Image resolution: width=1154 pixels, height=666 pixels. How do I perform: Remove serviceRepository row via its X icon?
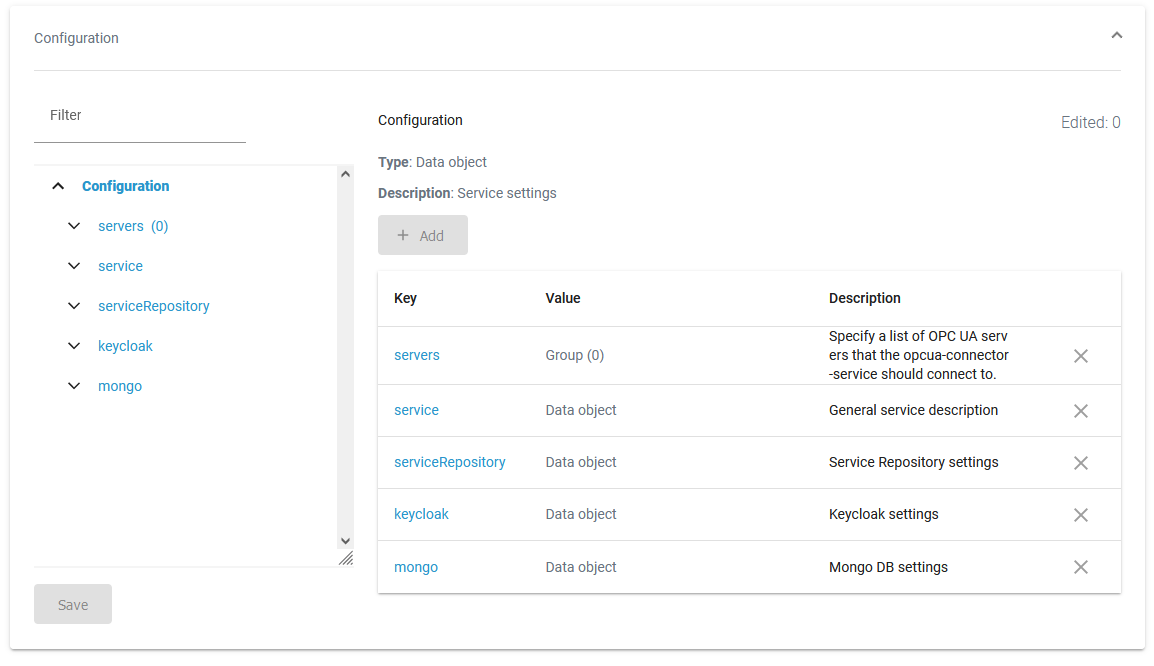tap(1081, 462)
